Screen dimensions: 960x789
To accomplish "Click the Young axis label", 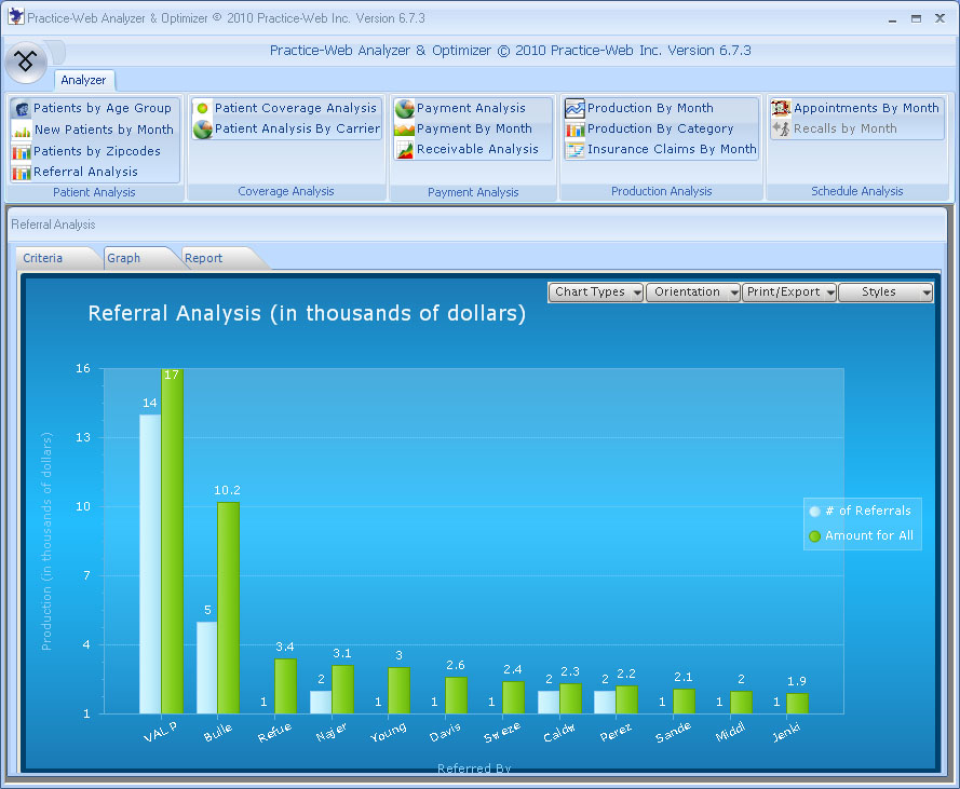I will pos(388,731).
